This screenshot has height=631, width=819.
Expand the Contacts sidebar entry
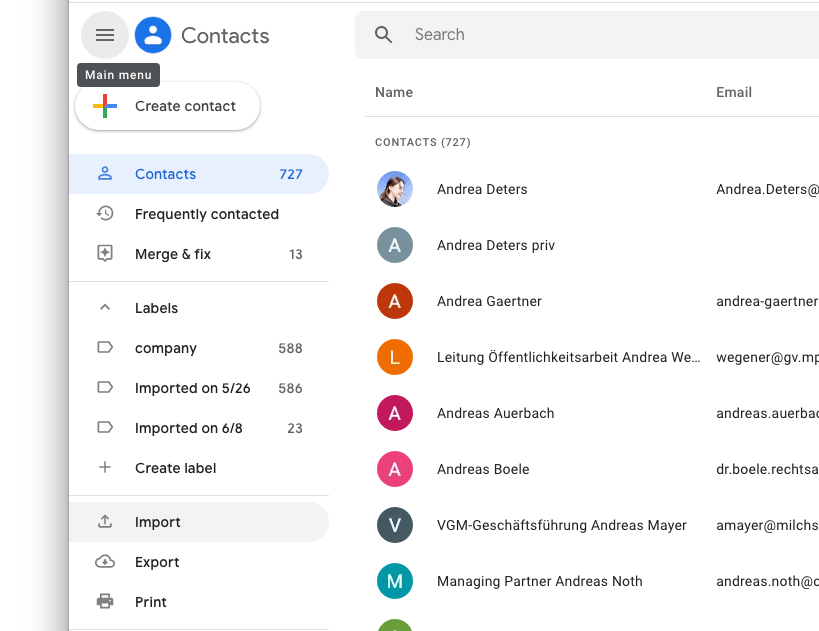coord(165,174)
